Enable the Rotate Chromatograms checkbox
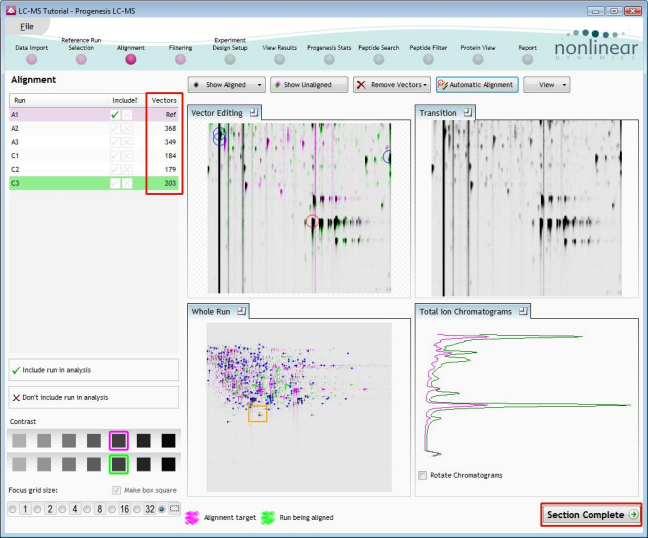 [x=422, y=475]
